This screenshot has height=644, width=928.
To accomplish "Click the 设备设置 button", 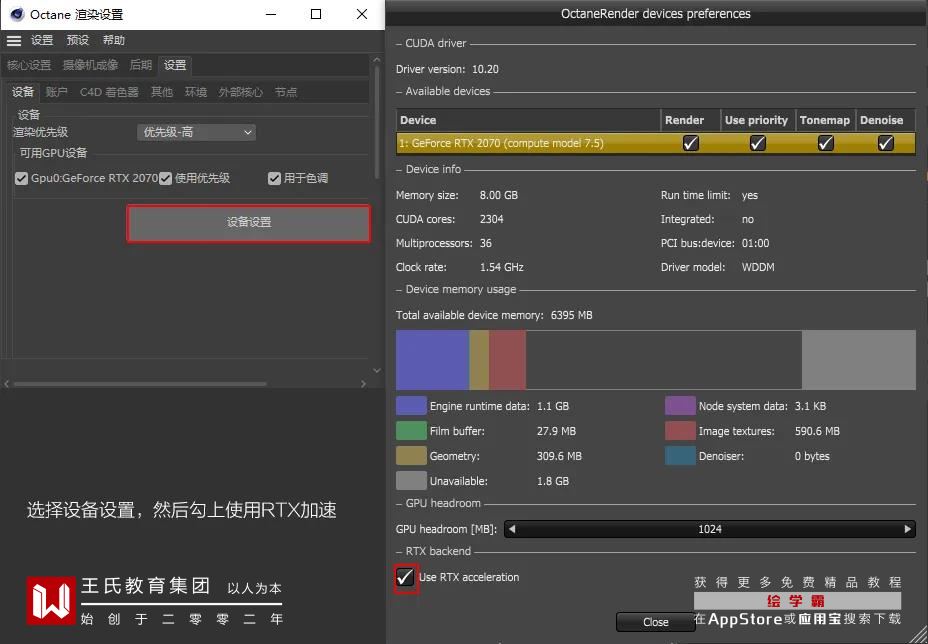I will pos(249,223).
